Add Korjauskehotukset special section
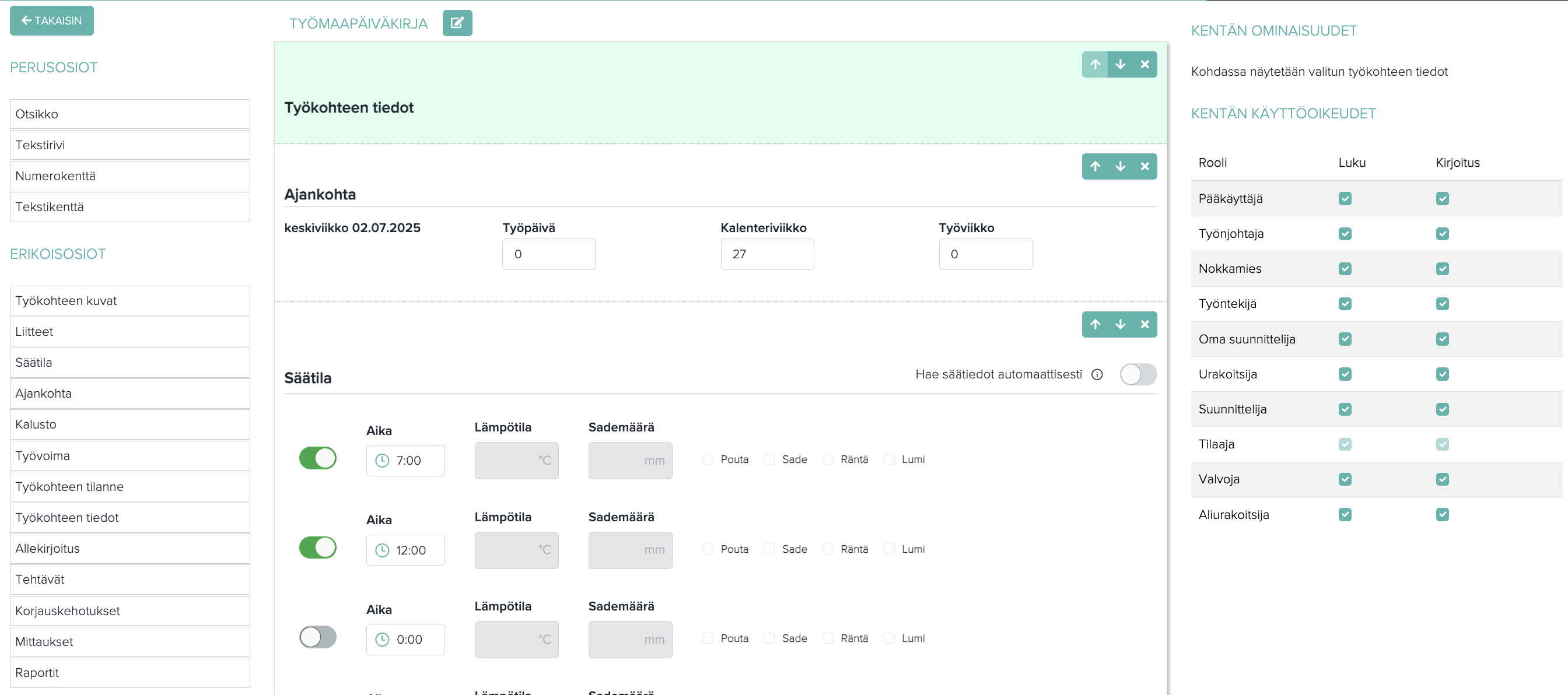Screen dimensions: 1568x695 pos(129,611)
